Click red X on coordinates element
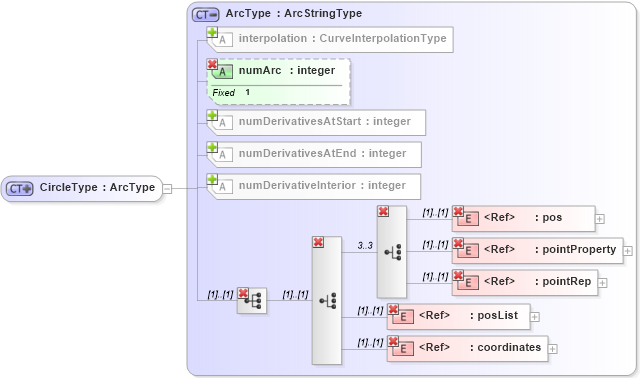 393,341
